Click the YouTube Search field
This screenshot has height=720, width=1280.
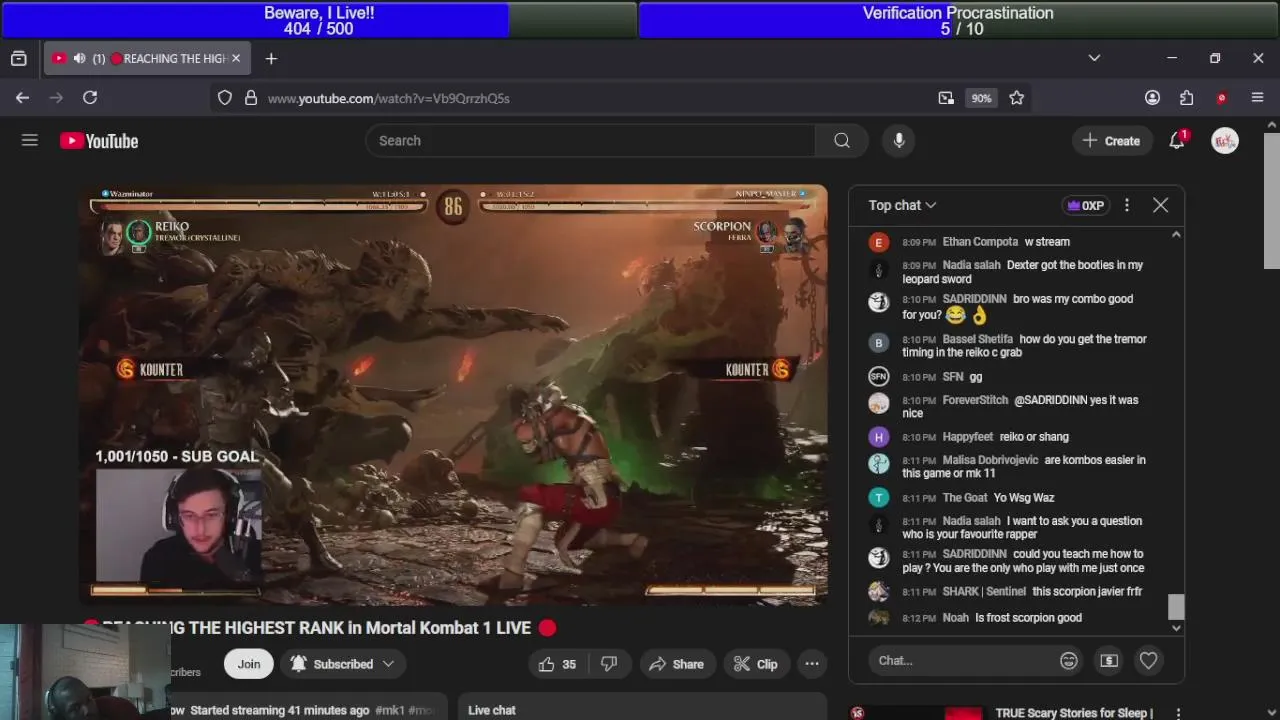[590, 141]
